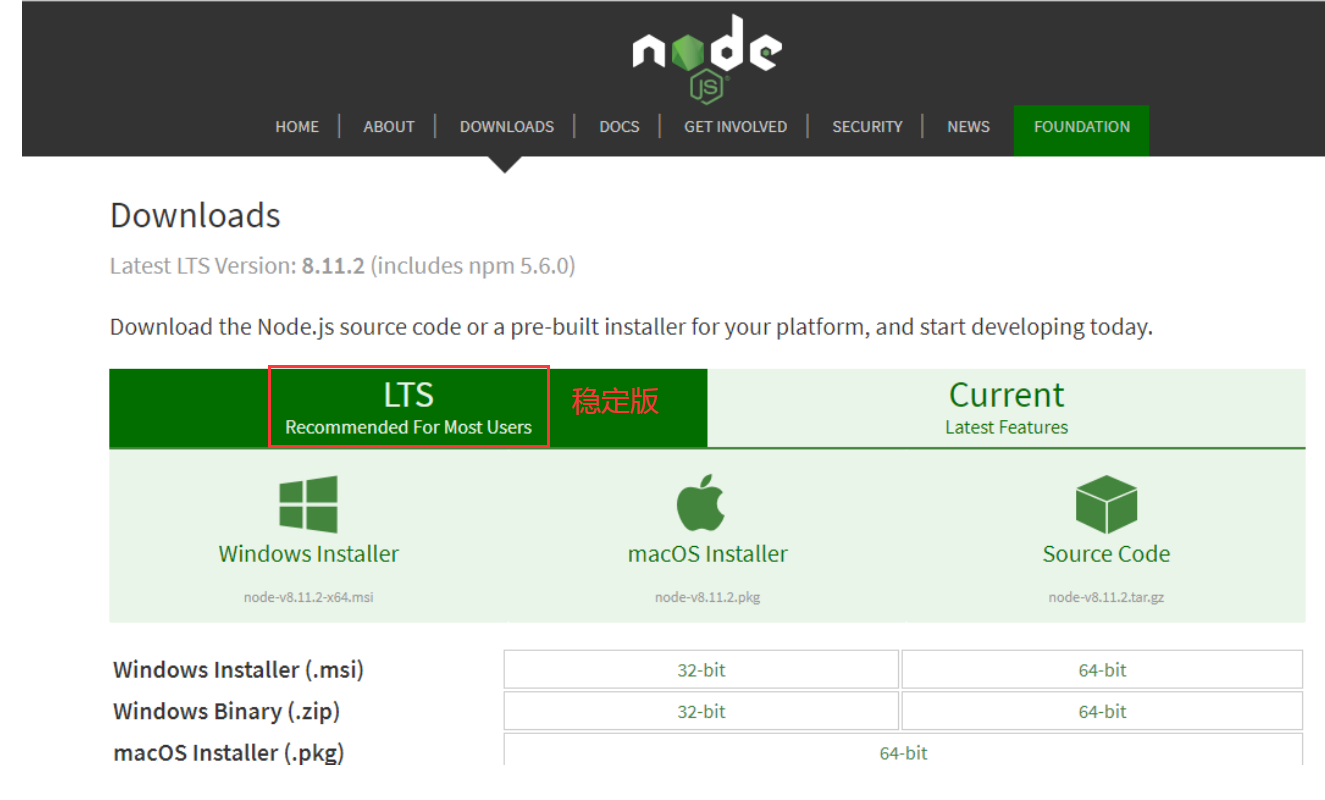
Task: Click node-v8.11.2-x64.msi filename text
Action: [x=308, y=597]
